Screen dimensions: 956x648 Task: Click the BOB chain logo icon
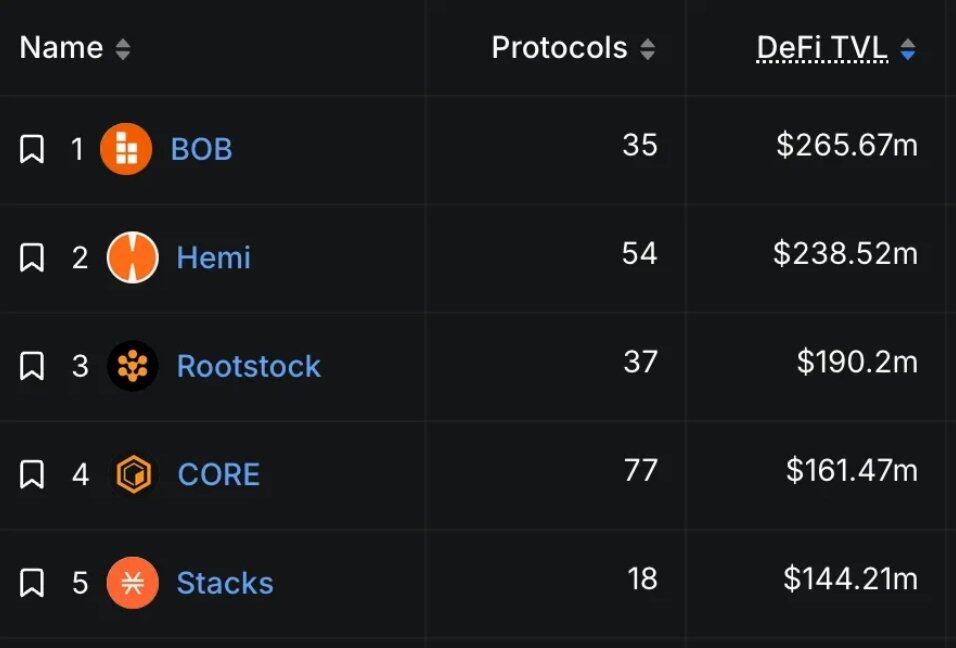(x=126, y=150)
